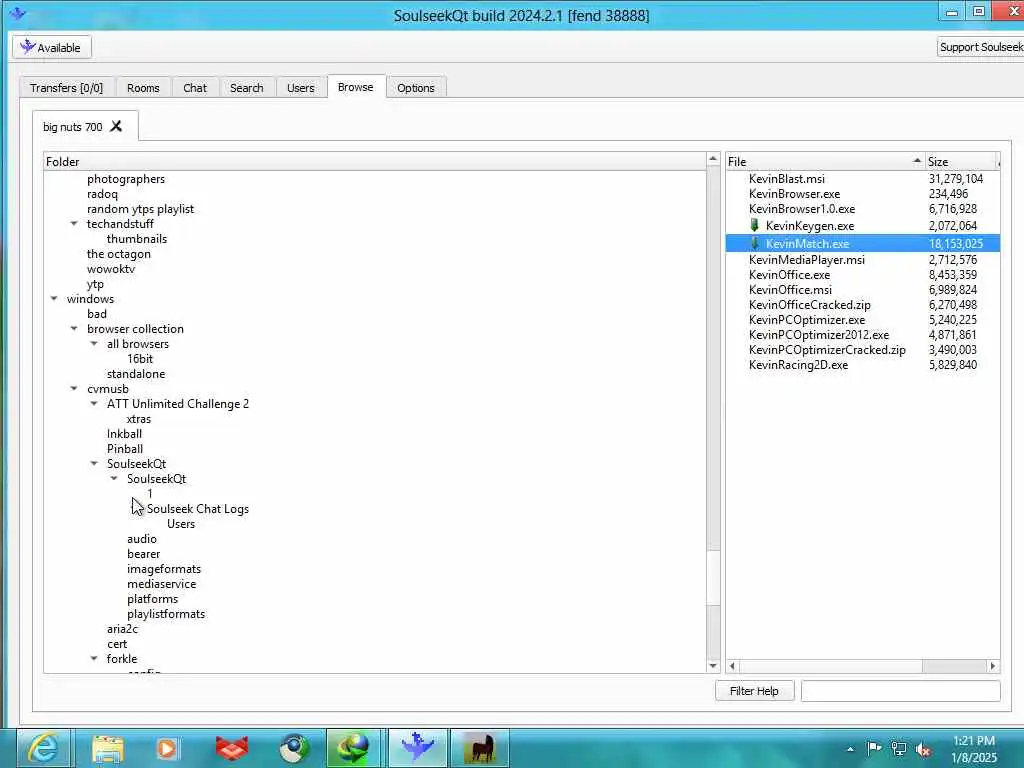Collapse the windows folder

[54, 299]
